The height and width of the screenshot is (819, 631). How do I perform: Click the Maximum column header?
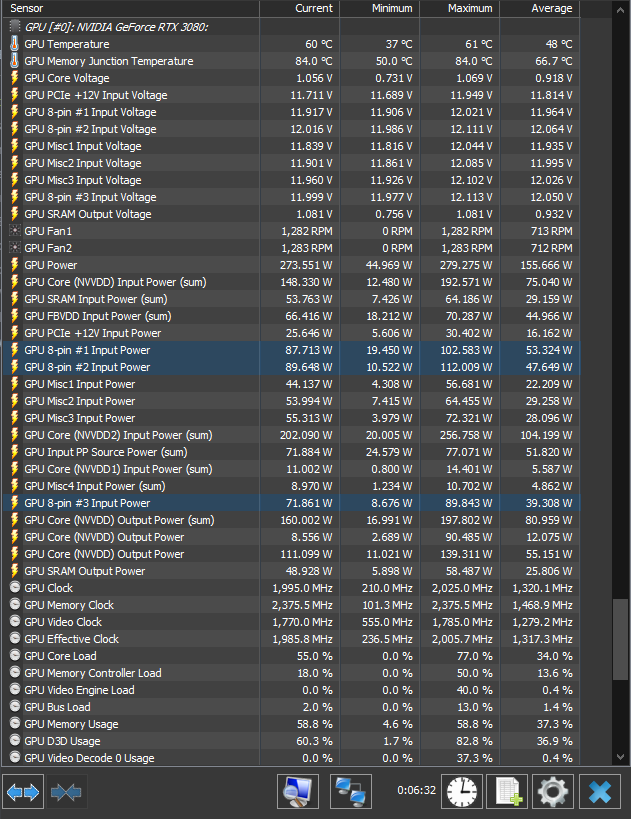click(460, 8)
